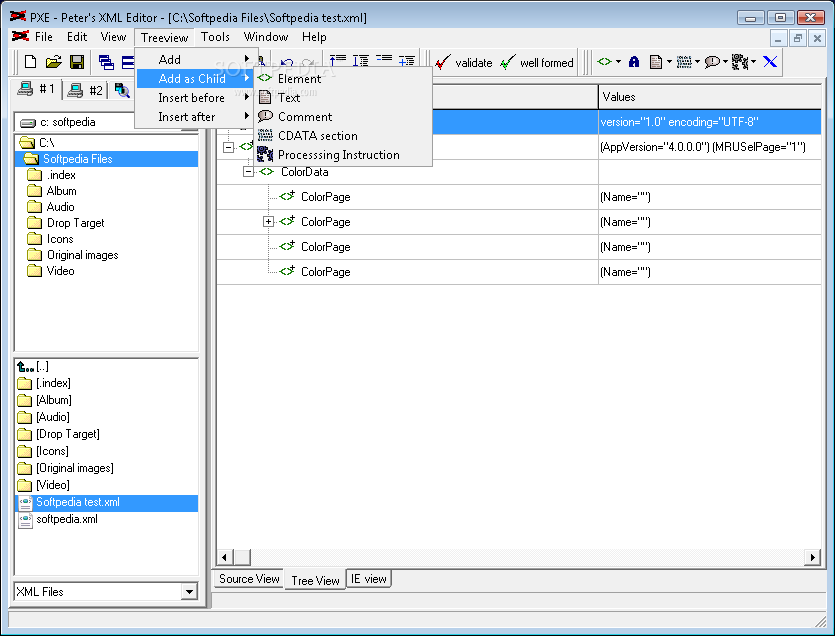Select Text from Add as Child submenu
The image size is (835, 636).
tap(343, 98)
